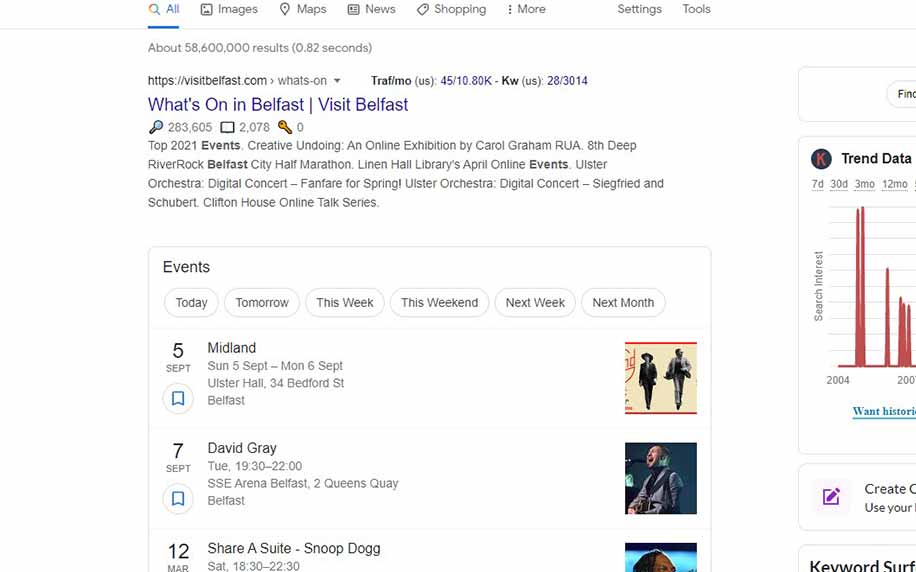Expand the visitbelfast.com result options arrow
Screen dimensions: 916x572
pyautogui.click(x=337, y=81)
